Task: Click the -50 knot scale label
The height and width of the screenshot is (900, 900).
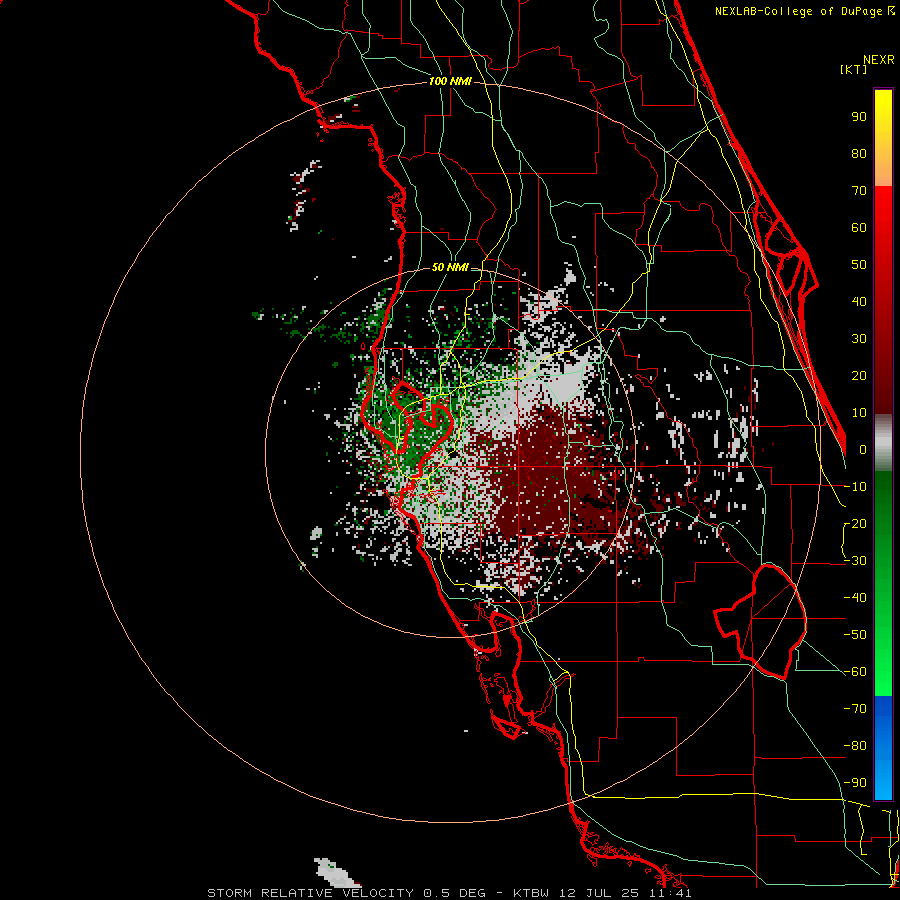Action: [x=855, y=635]
